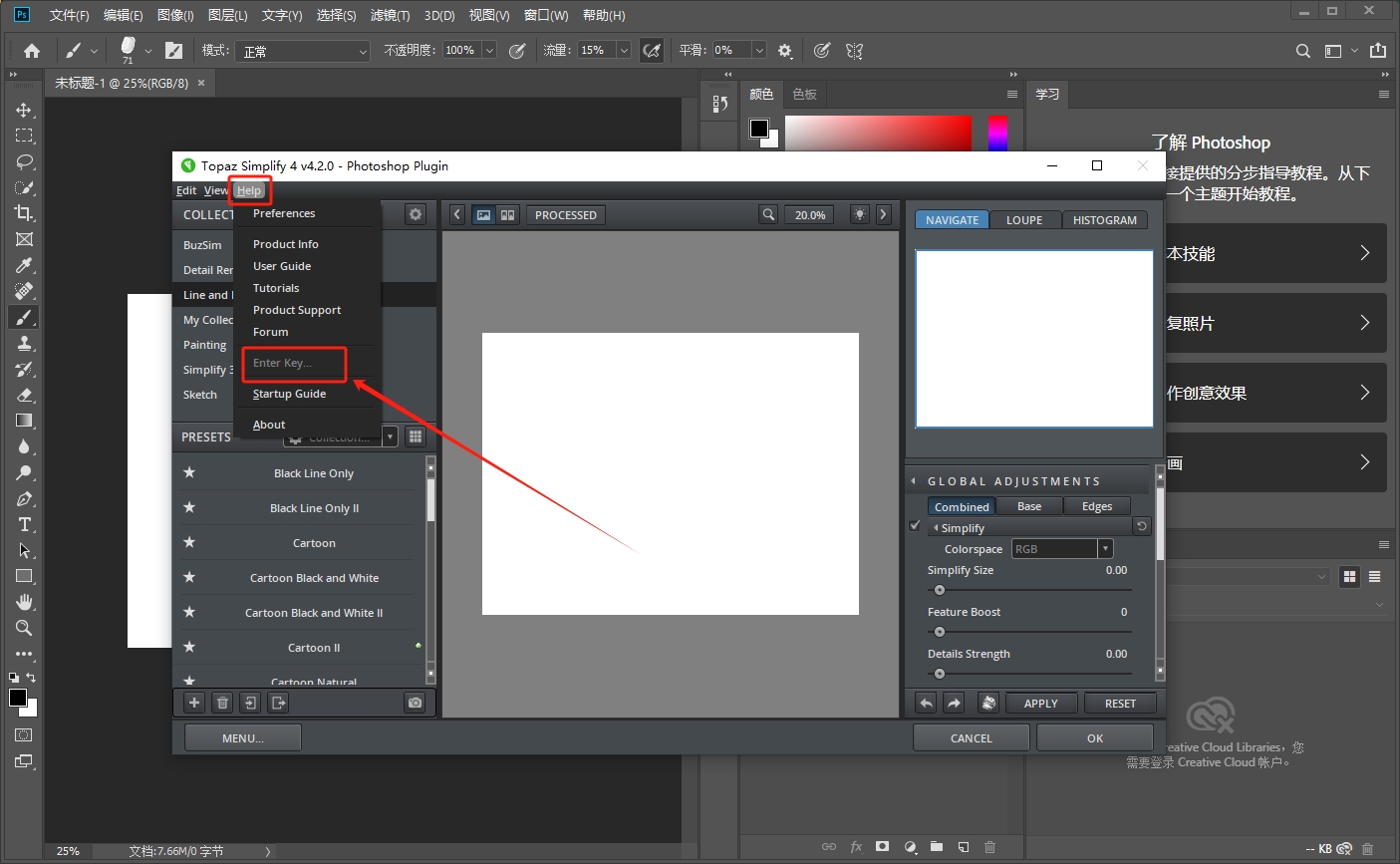
Task: Switch to the Histogram tab
Action: point(1104,220)
